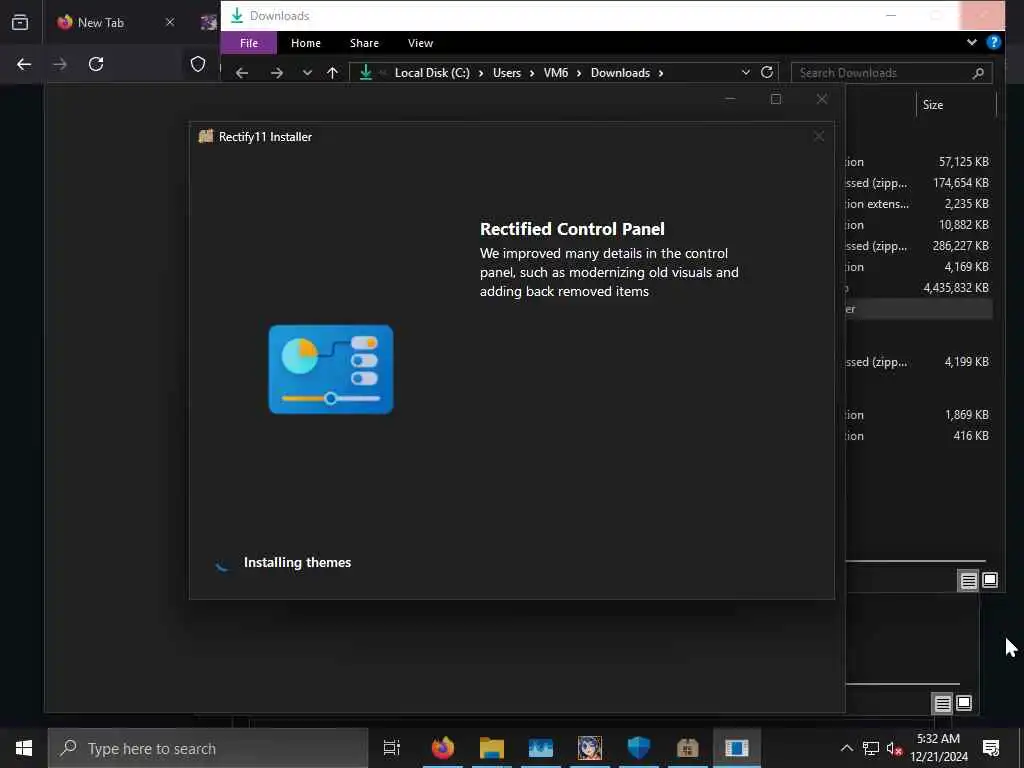The width and height of the screenshot is (1024, 768).
Task: Open the clock showing 5:32 AM
Action: [x=938, y=748]
